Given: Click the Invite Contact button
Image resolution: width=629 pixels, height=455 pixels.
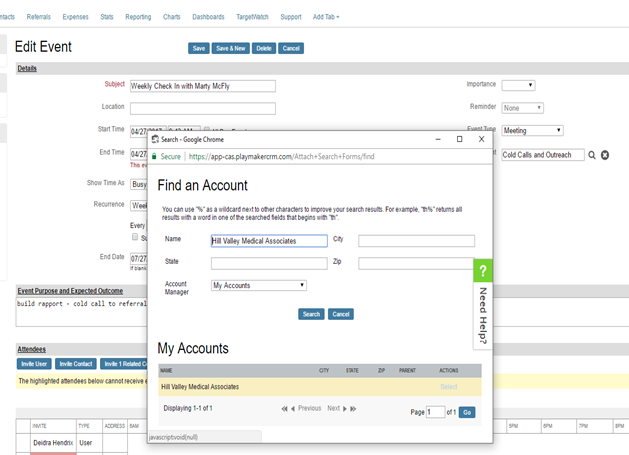Looking at the screenshot, I should [x=76, y=364].
